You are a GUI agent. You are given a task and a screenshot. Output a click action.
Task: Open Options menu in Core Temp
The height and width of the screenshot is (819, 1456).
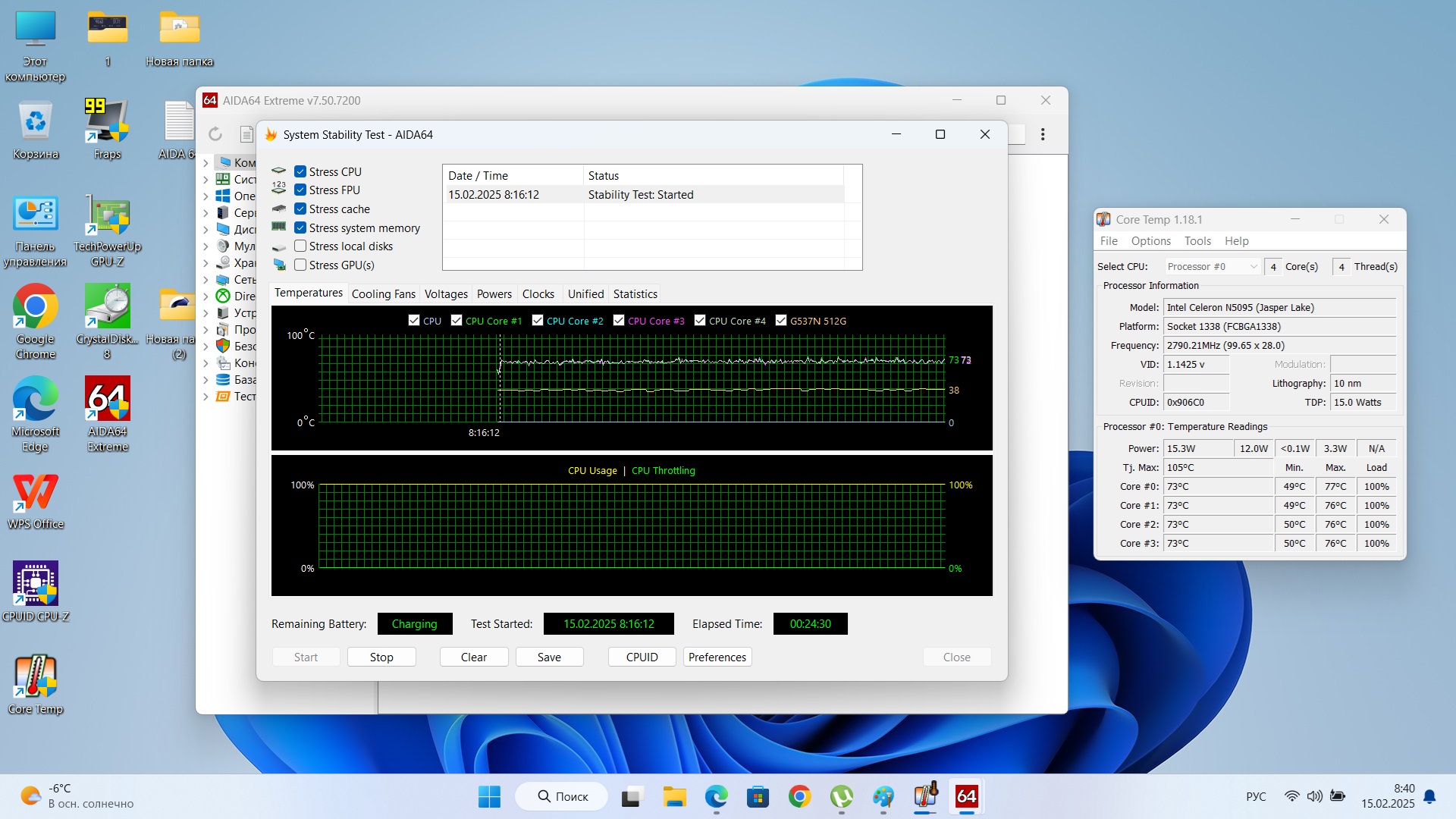tap(1150, 241)
